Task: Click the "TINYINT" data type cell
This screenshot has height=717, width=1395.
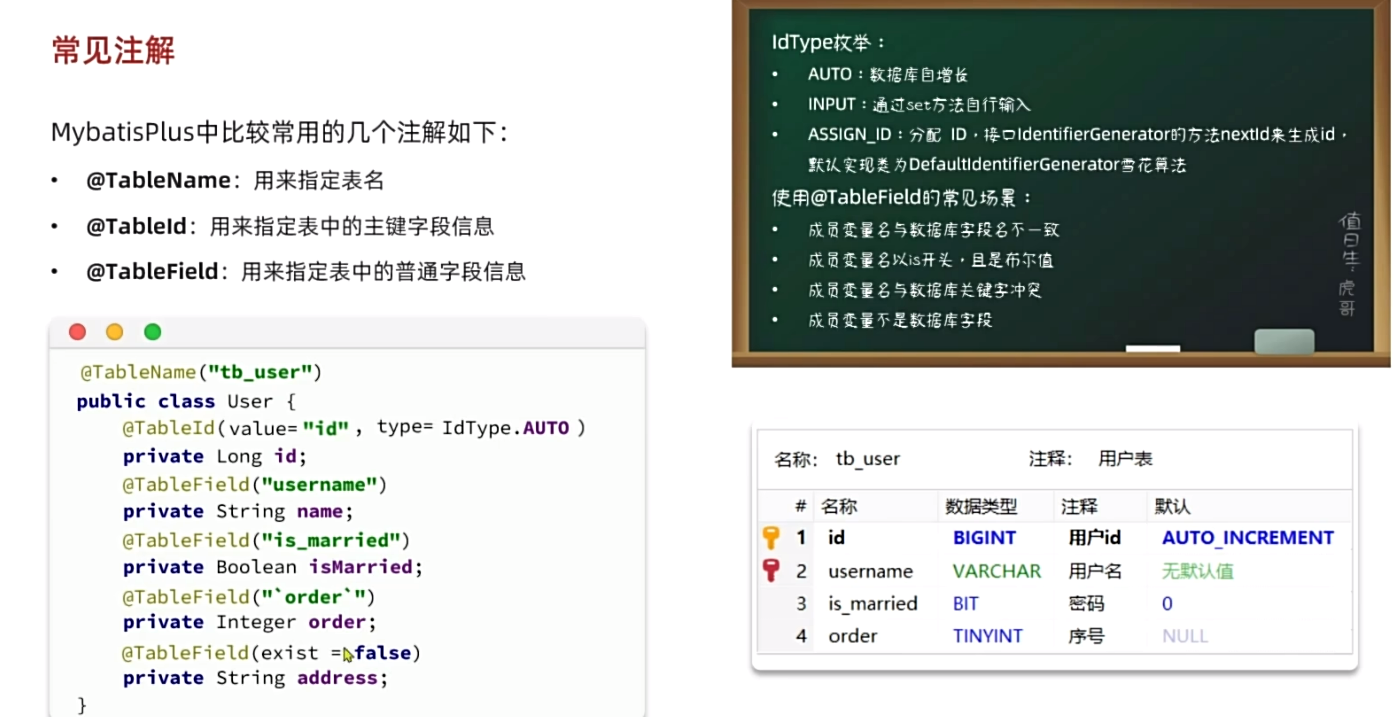Action: pyautogui.click(x=988, y=635)
